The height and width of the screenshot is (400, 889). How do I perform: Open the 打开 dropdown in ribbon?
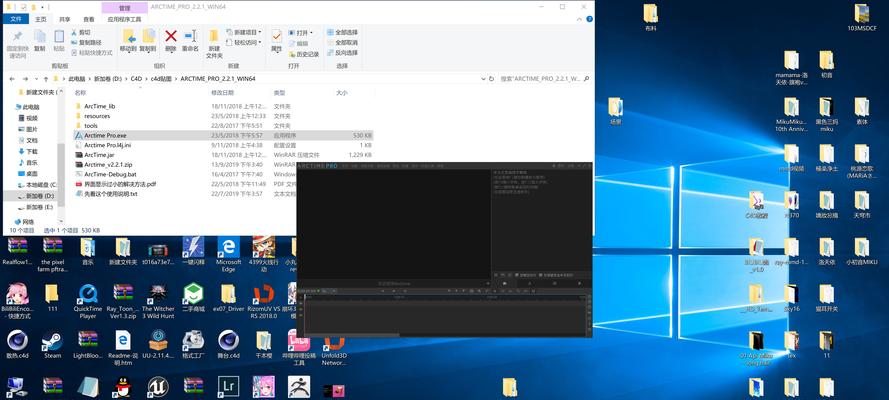pyautogui.click(x=300, y=33)
